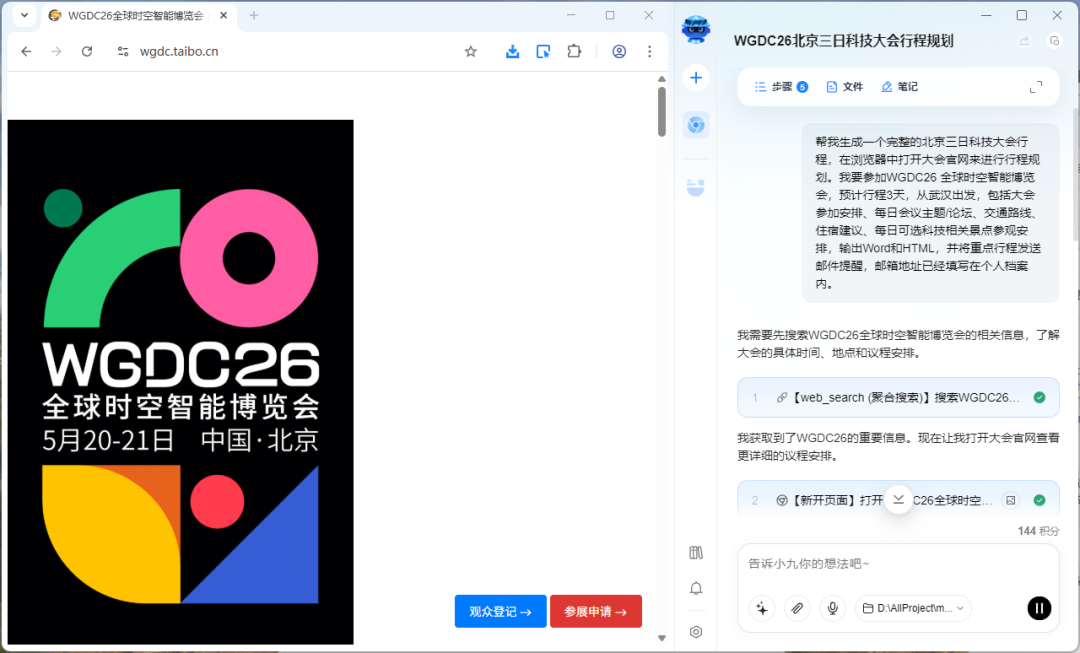Click sparkle enhance icon below input
The width and height of the screenshot is (1080, 653).
coord(762,608)
